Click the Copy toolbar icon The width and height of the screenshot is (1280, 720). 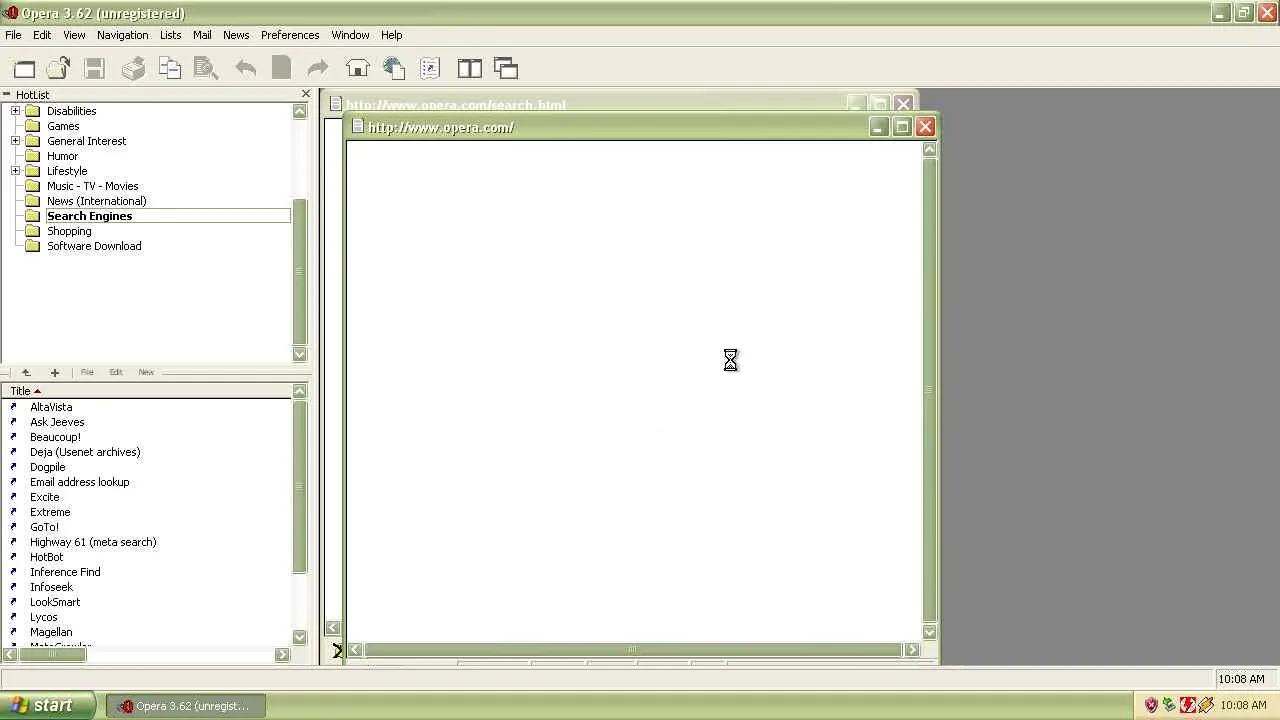pos(170,68)
